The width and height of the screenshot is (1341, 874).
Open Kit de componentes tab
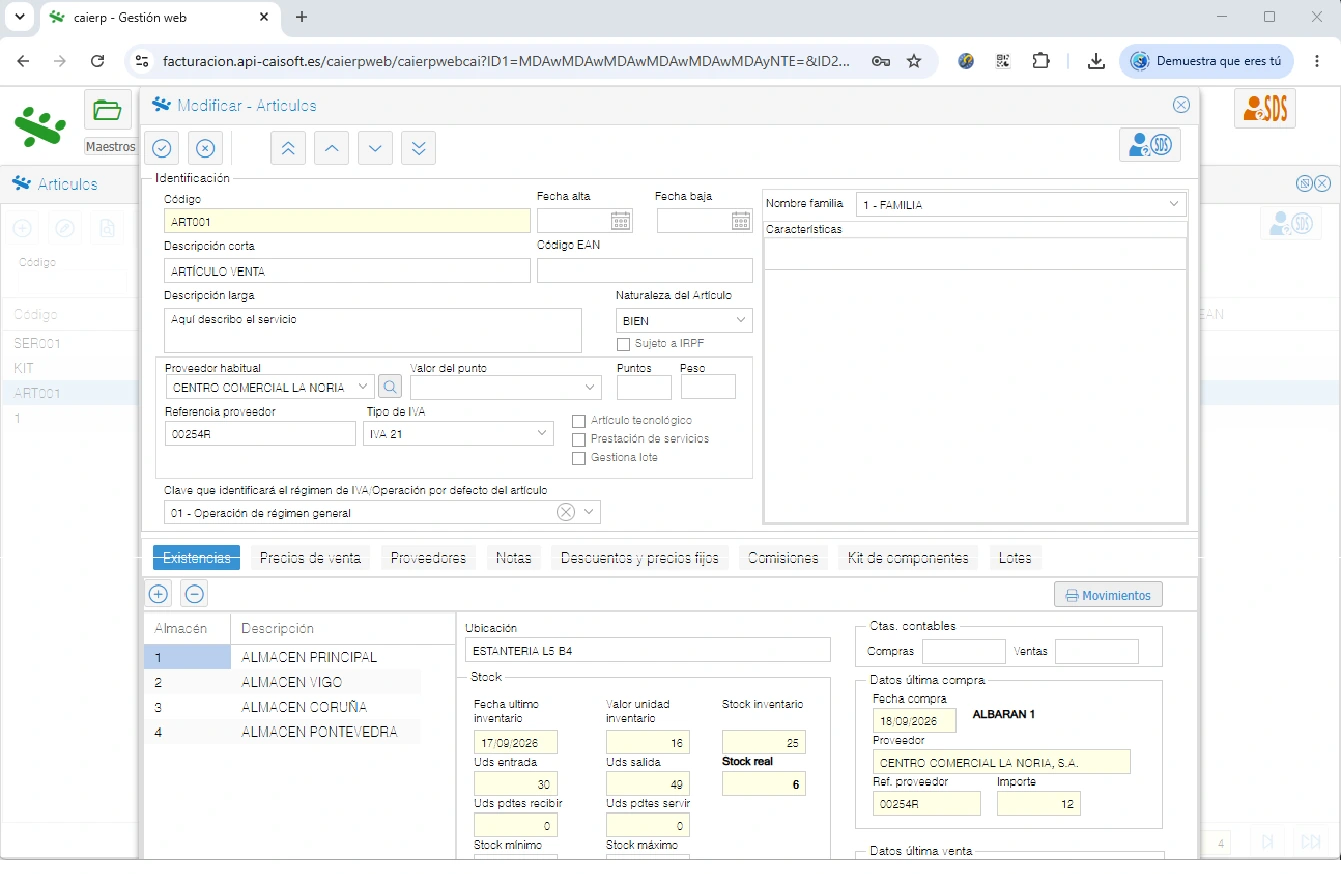click(908, 558)
